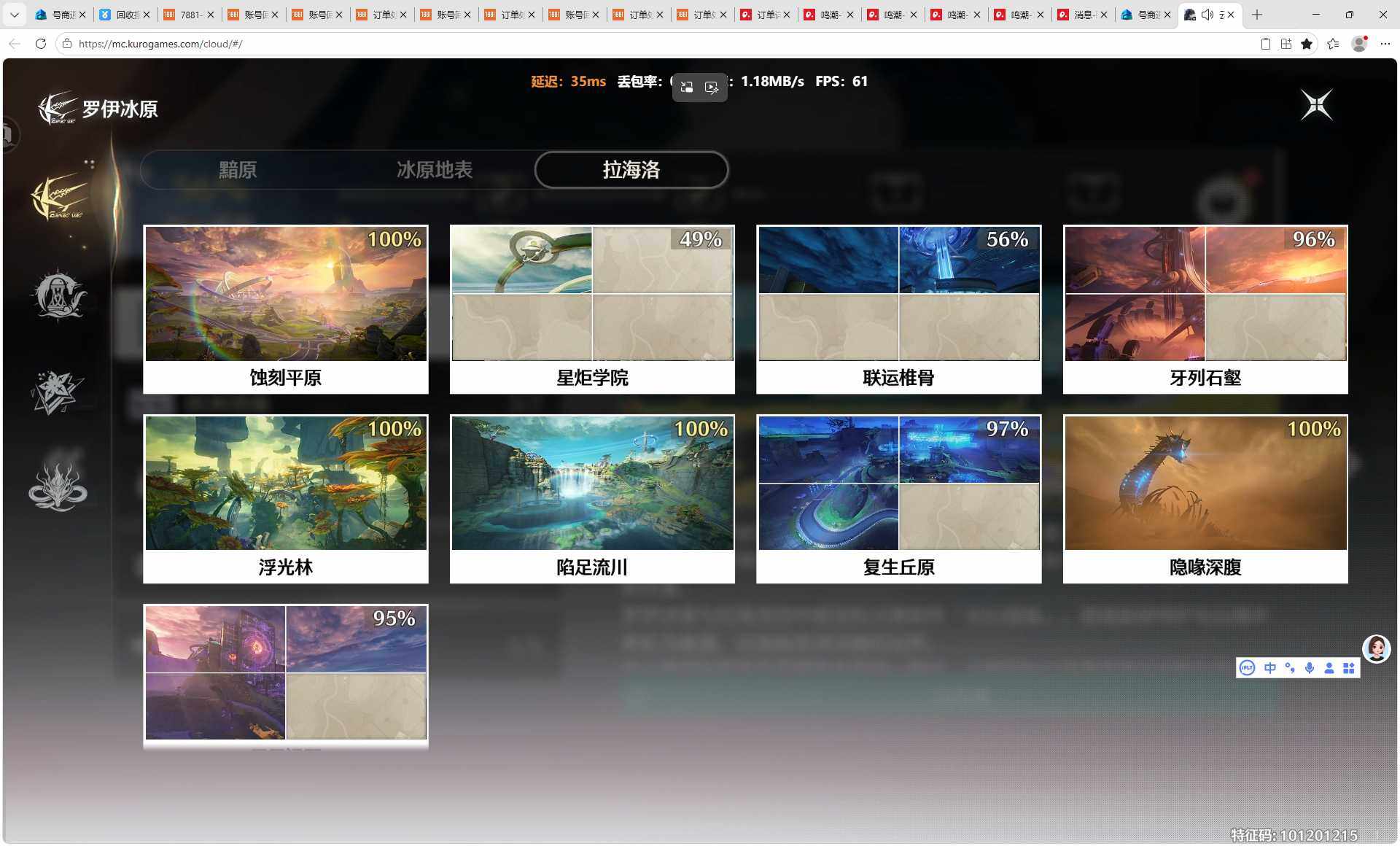Close the 7881- browser tab

click(211, 15)
